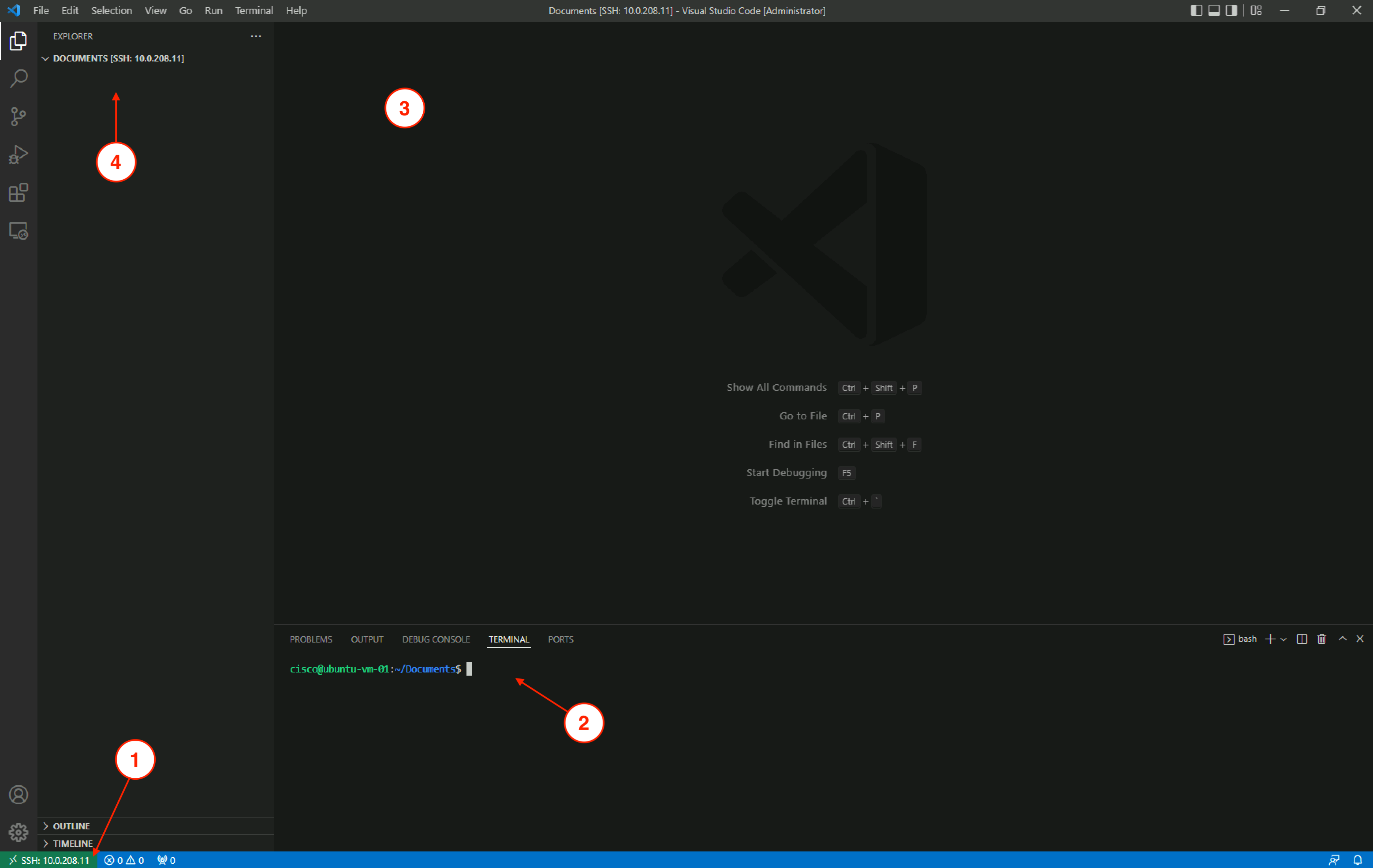The height and width of the screenshot is (868, 1373).
Task: Toggle secondary side bar layout icon
Action: coord(1231,10)
